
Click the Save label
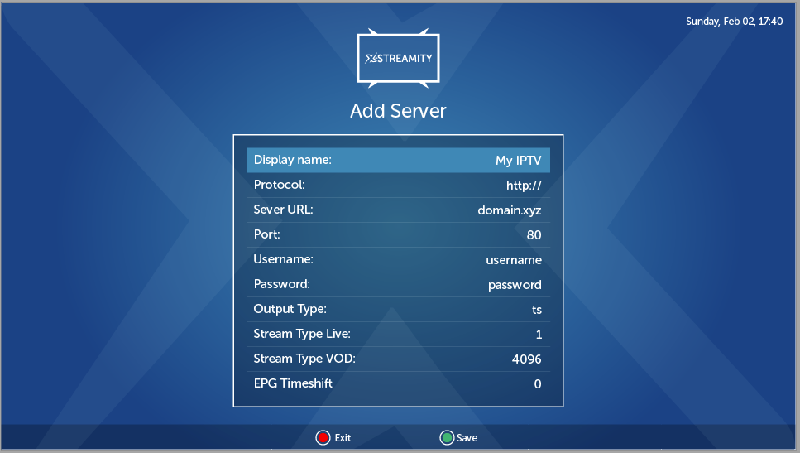tap(467, 438)
